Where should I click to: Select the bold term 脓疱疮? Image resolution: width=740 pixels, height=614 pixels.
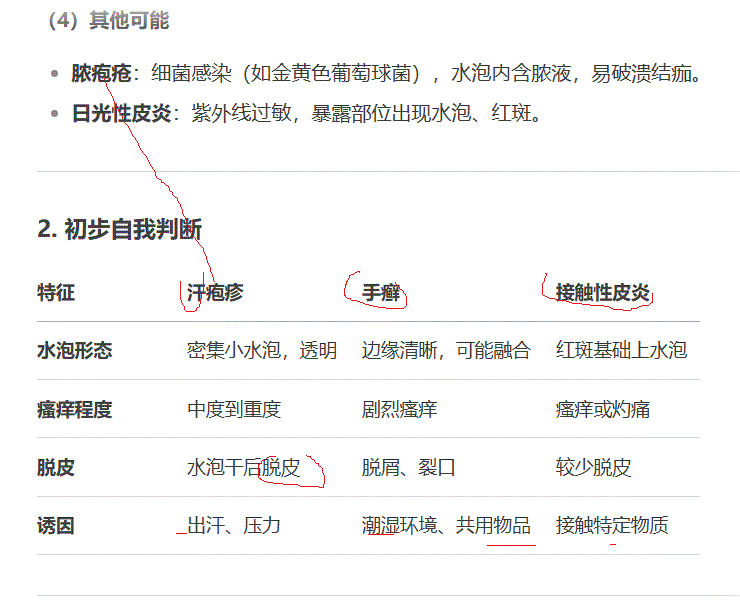click(100, 74)
